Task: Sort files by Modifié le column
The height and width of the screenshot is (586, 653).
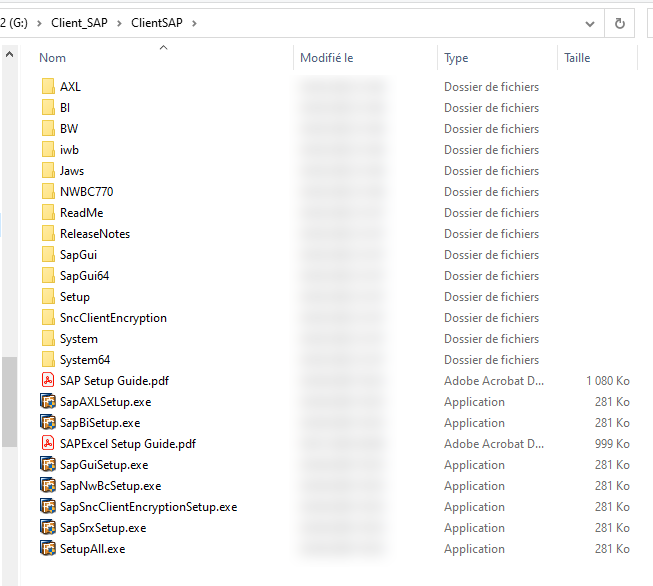Action: click(x=326, y=58)
